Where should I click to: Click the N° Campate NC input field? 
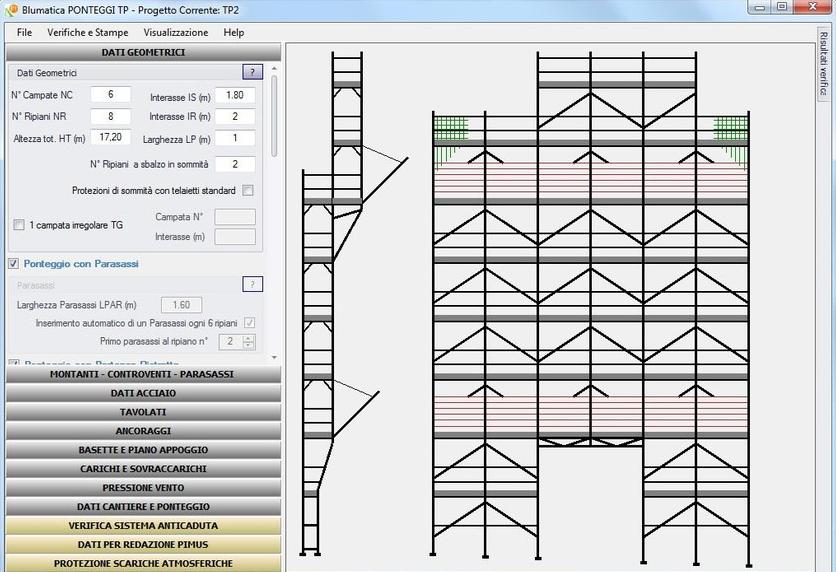(111, 95)
